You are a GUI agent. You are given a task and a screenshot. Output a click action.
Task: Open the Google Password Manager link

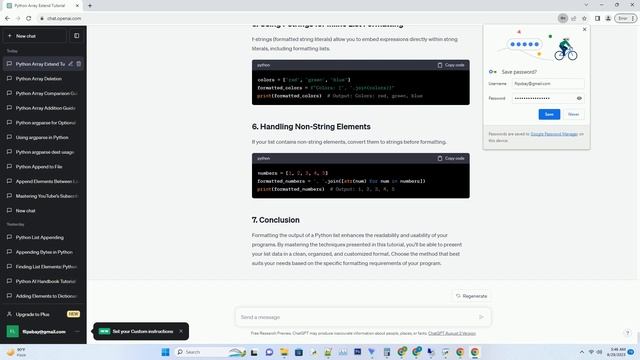coord(554,134)
